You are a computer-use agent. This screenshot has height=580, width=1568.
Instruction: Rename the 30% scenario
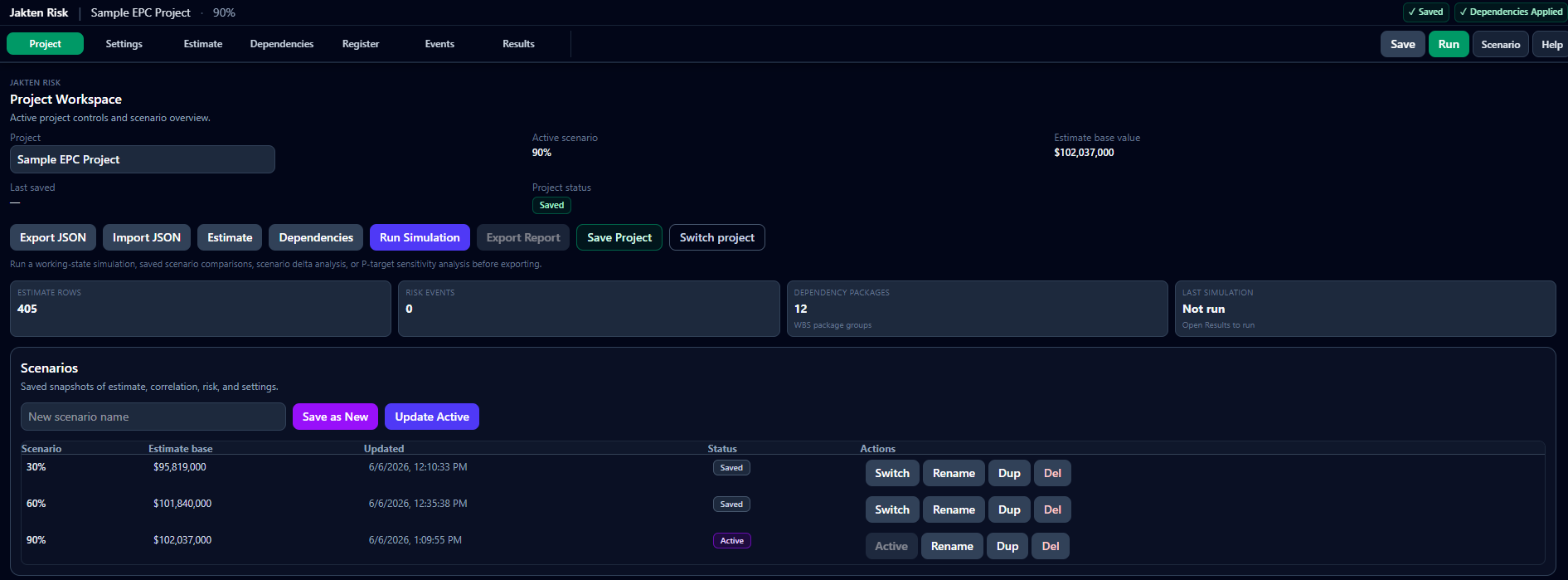click(954, 473)
